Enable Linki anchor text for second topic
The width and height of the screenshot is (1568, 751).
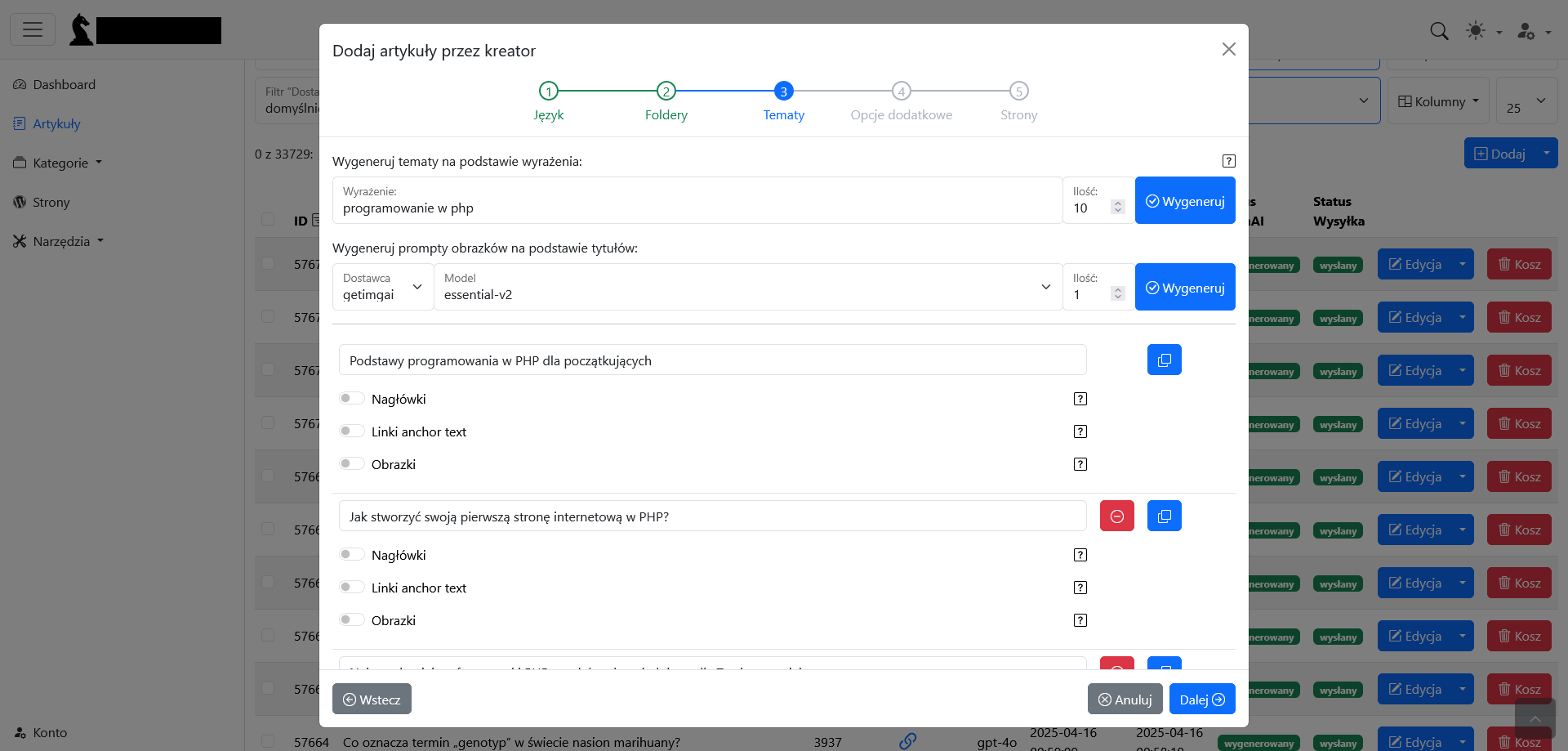point(352,587)
